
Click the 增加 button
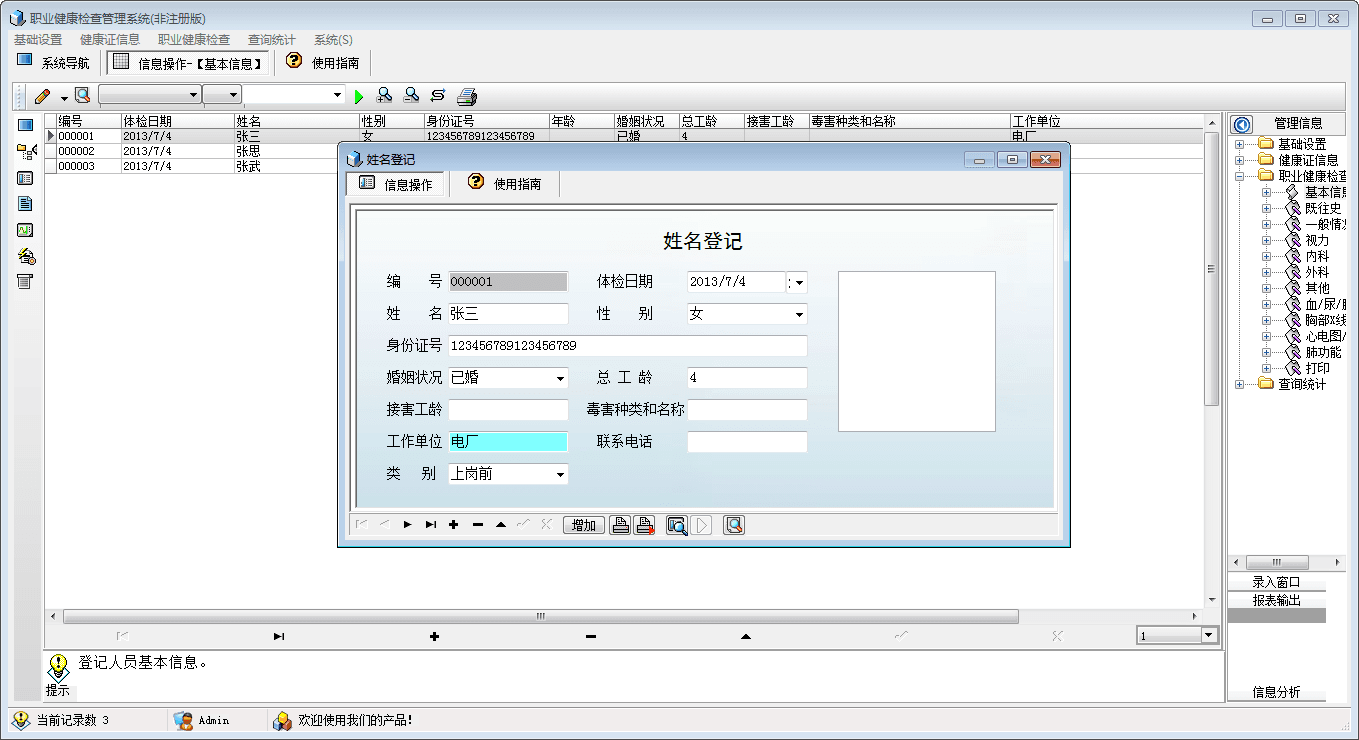(584, 525)
